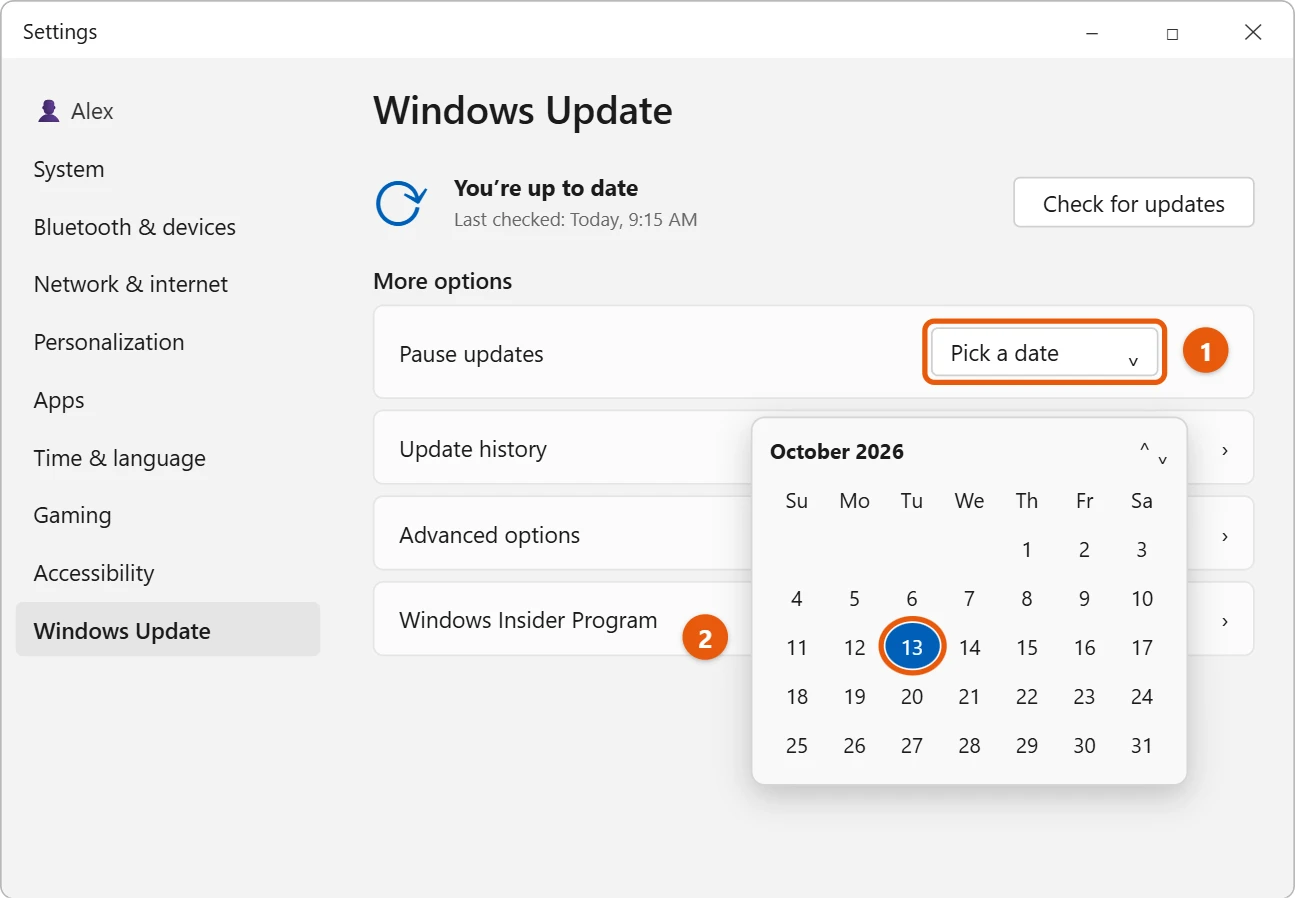Click the 'More options' heading
1295x898 pixels.
pos(442,281)
